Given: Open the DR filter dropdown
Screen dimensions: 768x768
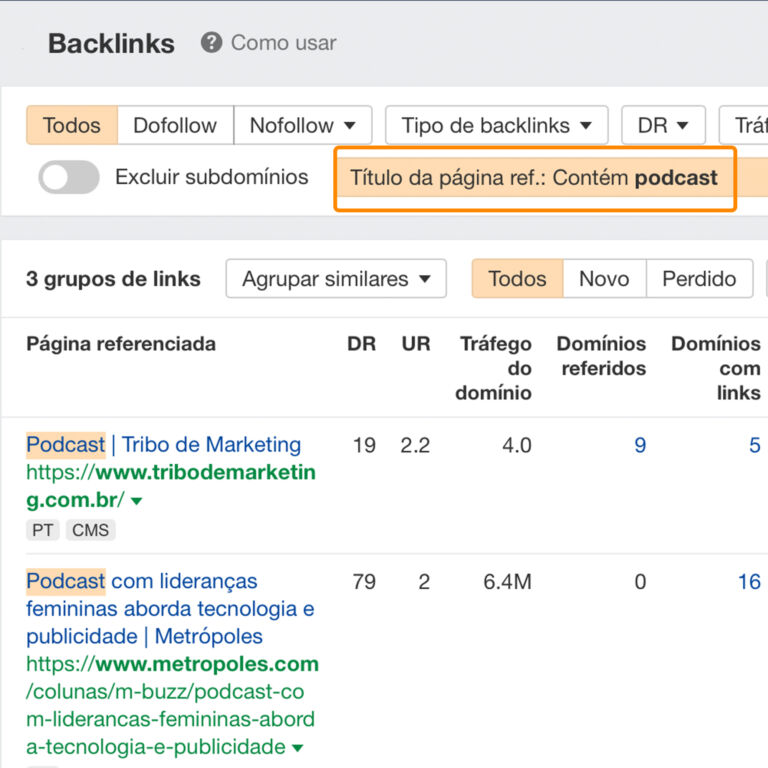Looking at the screenshot, I should click(663, 125).
